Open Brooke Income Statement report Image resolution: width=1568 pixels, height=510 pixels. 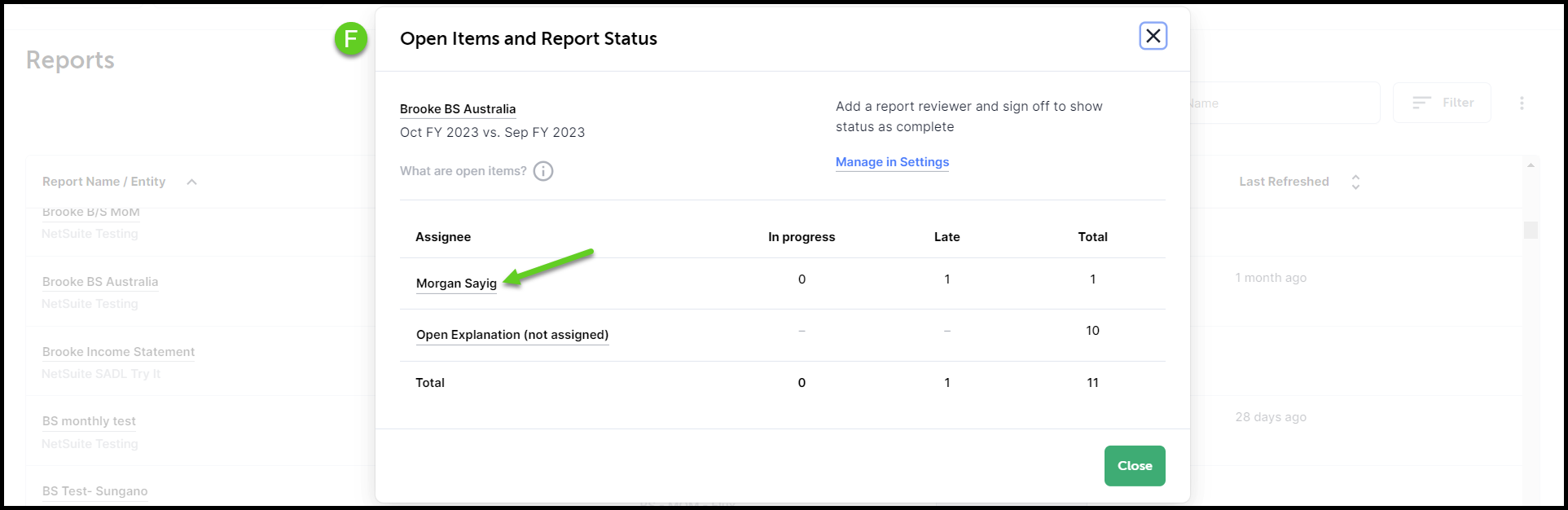118,352
